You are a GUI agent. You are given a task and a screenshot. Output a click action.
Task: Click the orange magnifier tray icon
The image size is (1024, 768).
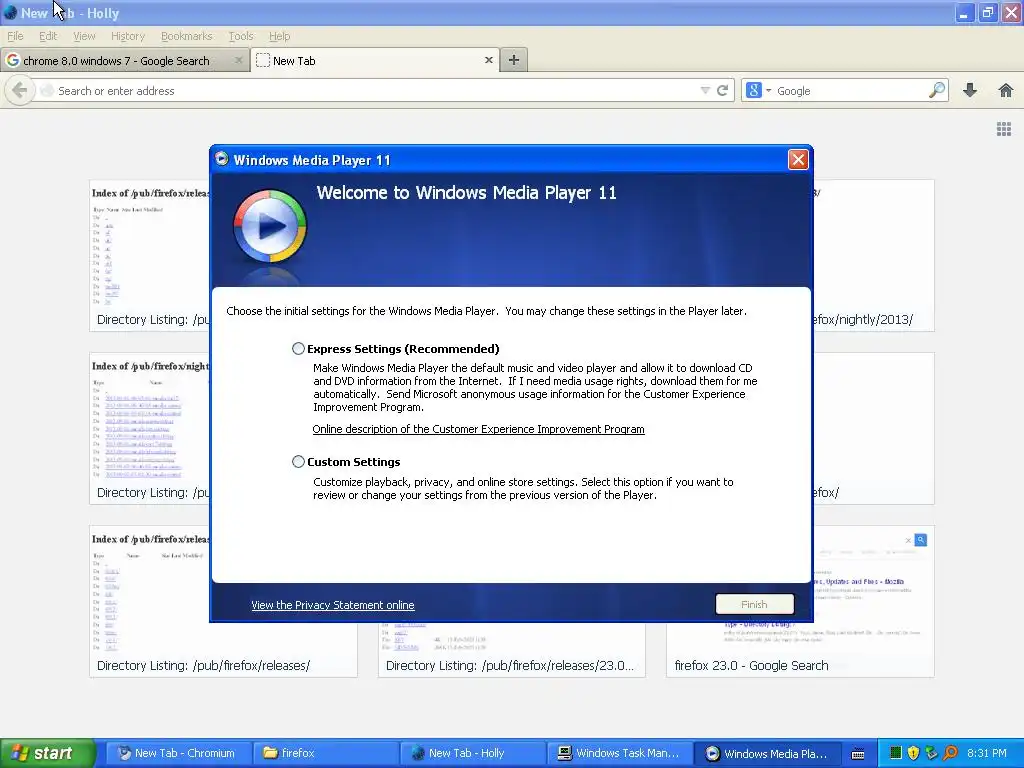point(950,753)
